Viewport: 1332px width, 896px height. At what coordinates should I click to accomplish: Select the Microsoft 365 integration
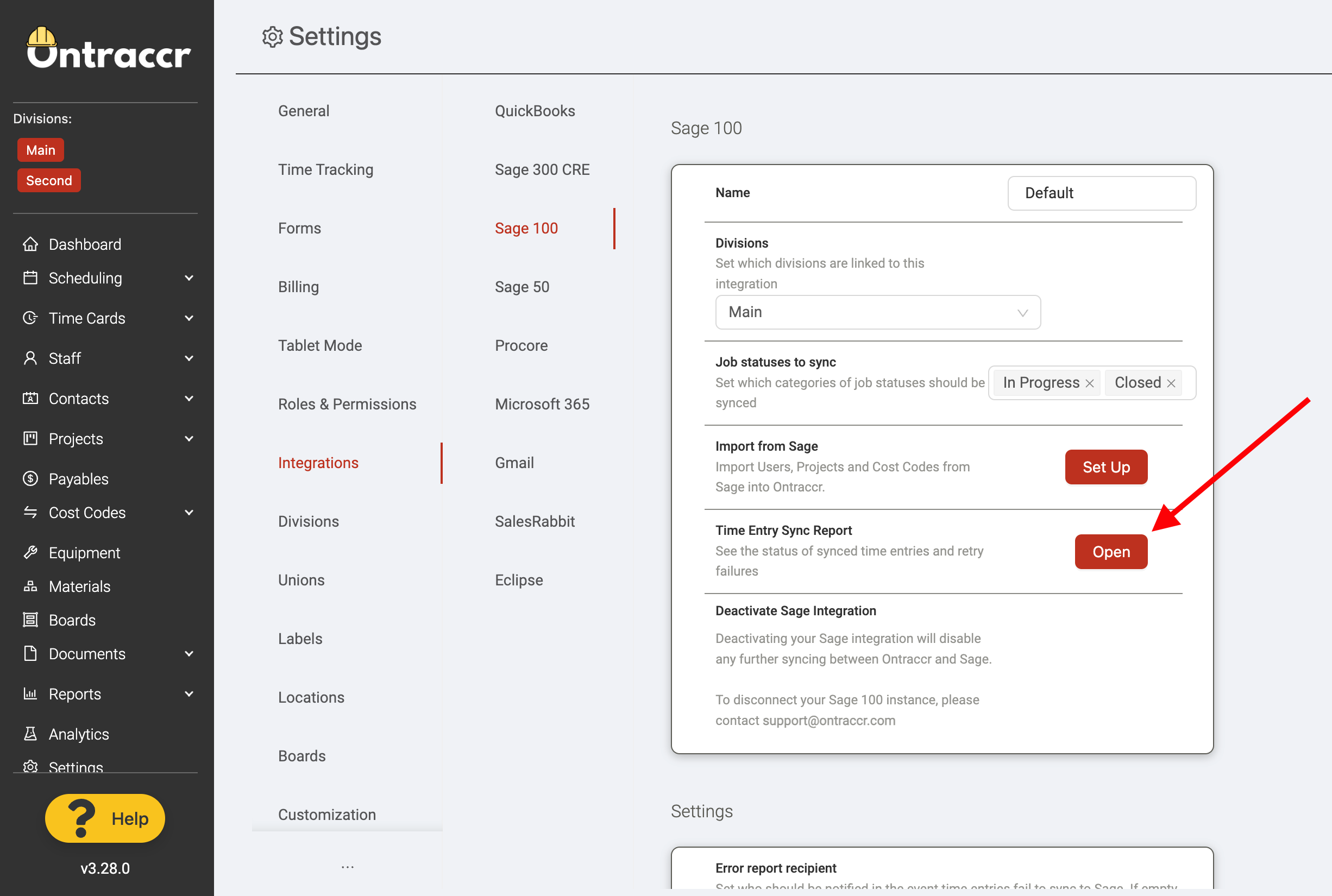(x=542, y=404)
